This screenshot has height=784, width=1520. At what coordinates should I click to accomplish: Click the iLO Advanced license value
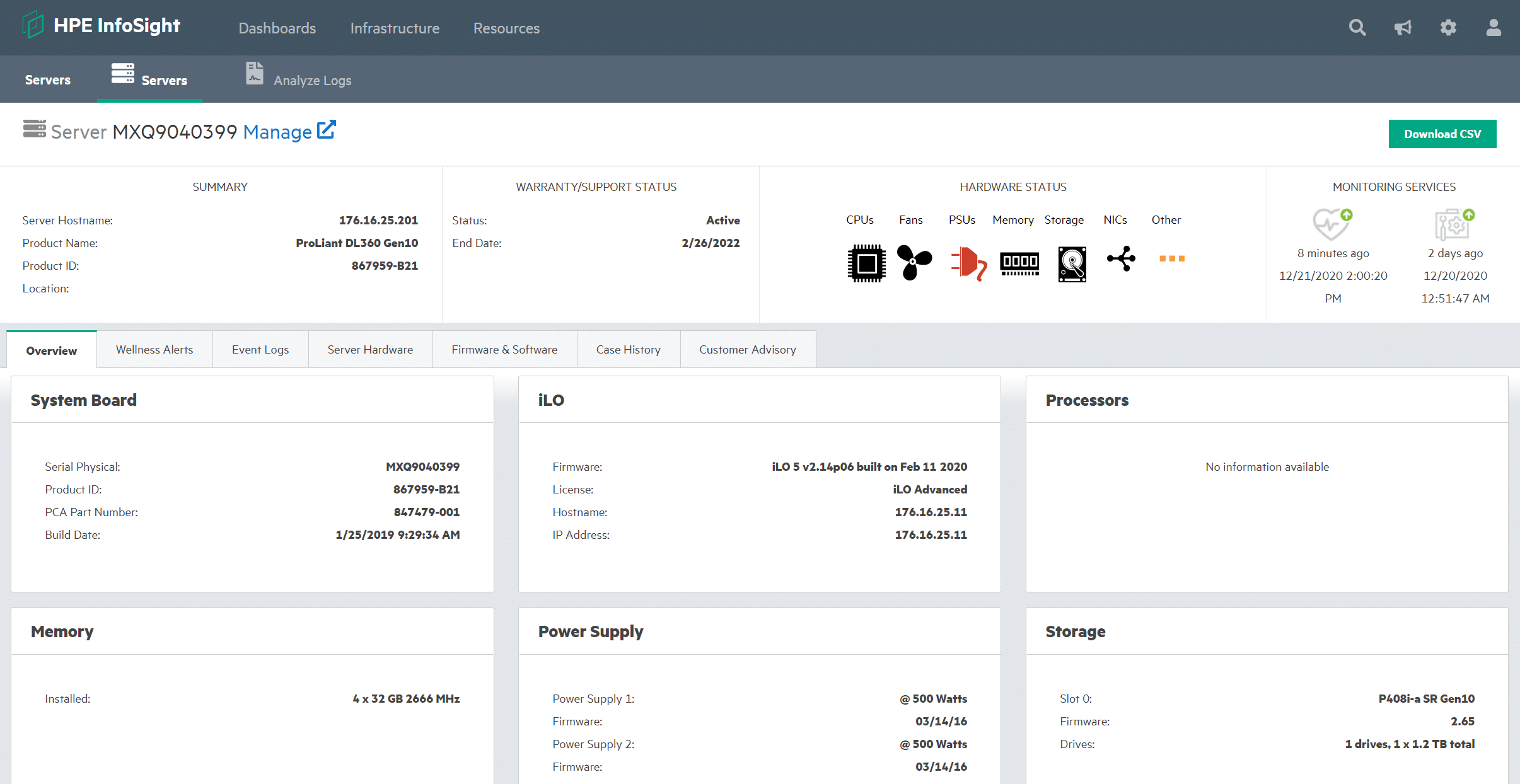point(930,489)
